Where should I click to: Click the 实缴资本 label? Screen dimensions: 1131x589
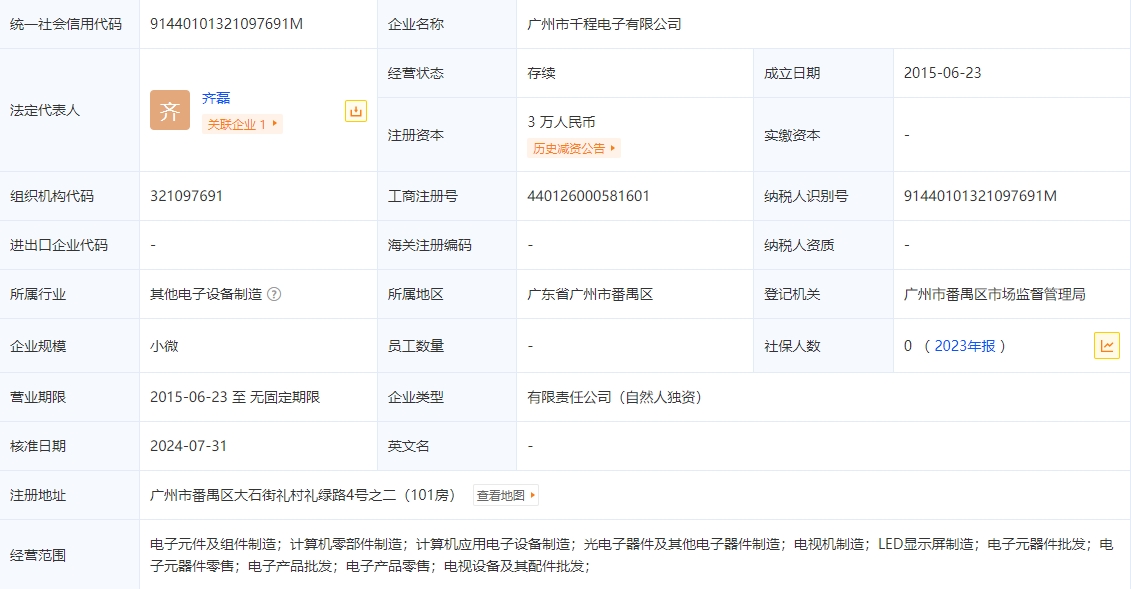[x=792, y=135]
